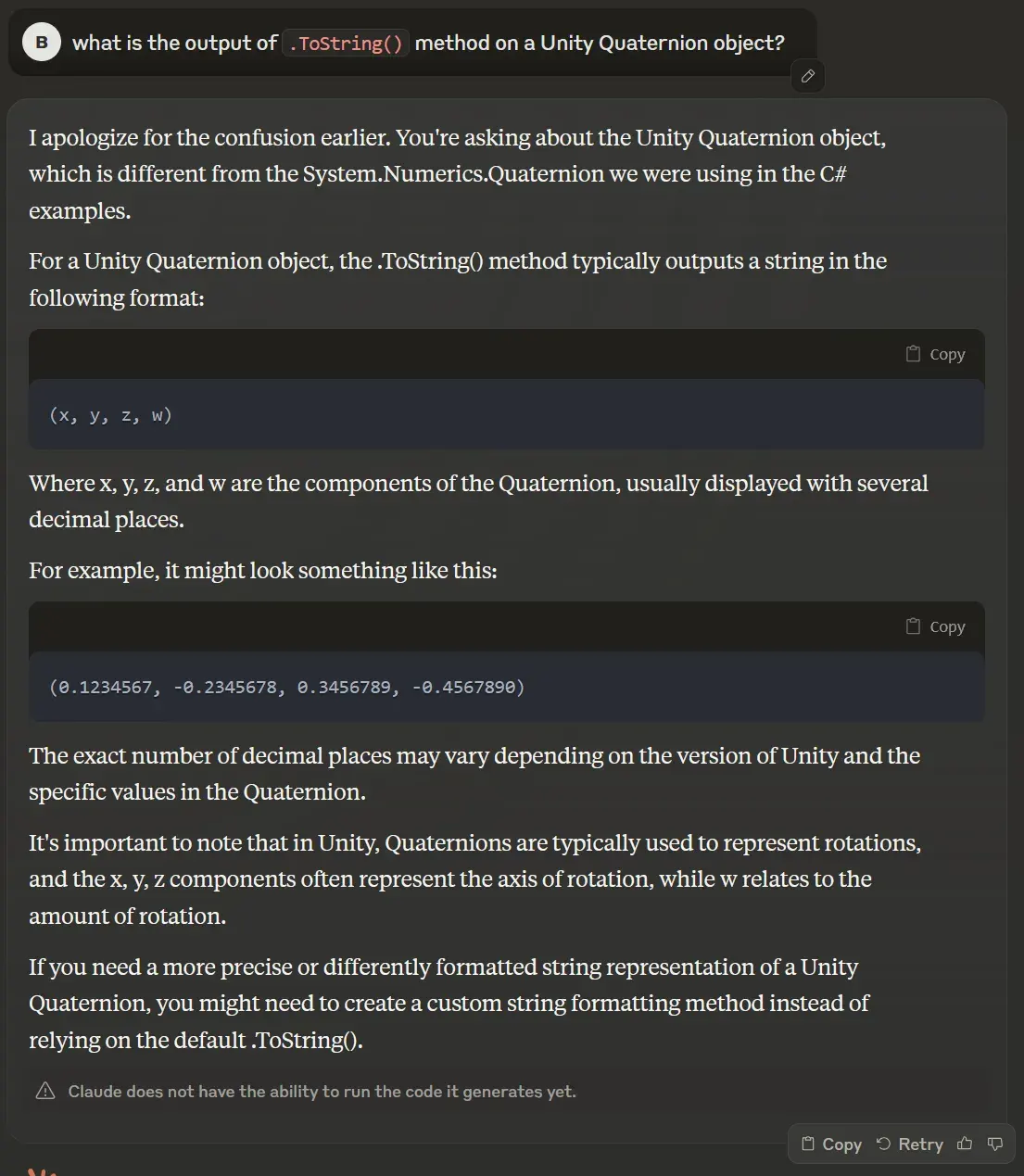The width and height of the screenshot is (1024, 1176).
Task: Click the inline .ToString() code in the question
Action: coord(346,44)
